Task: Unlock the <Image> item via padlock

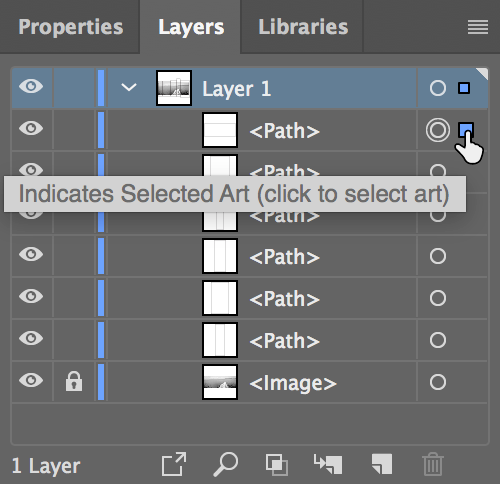Action: [74, 381]
